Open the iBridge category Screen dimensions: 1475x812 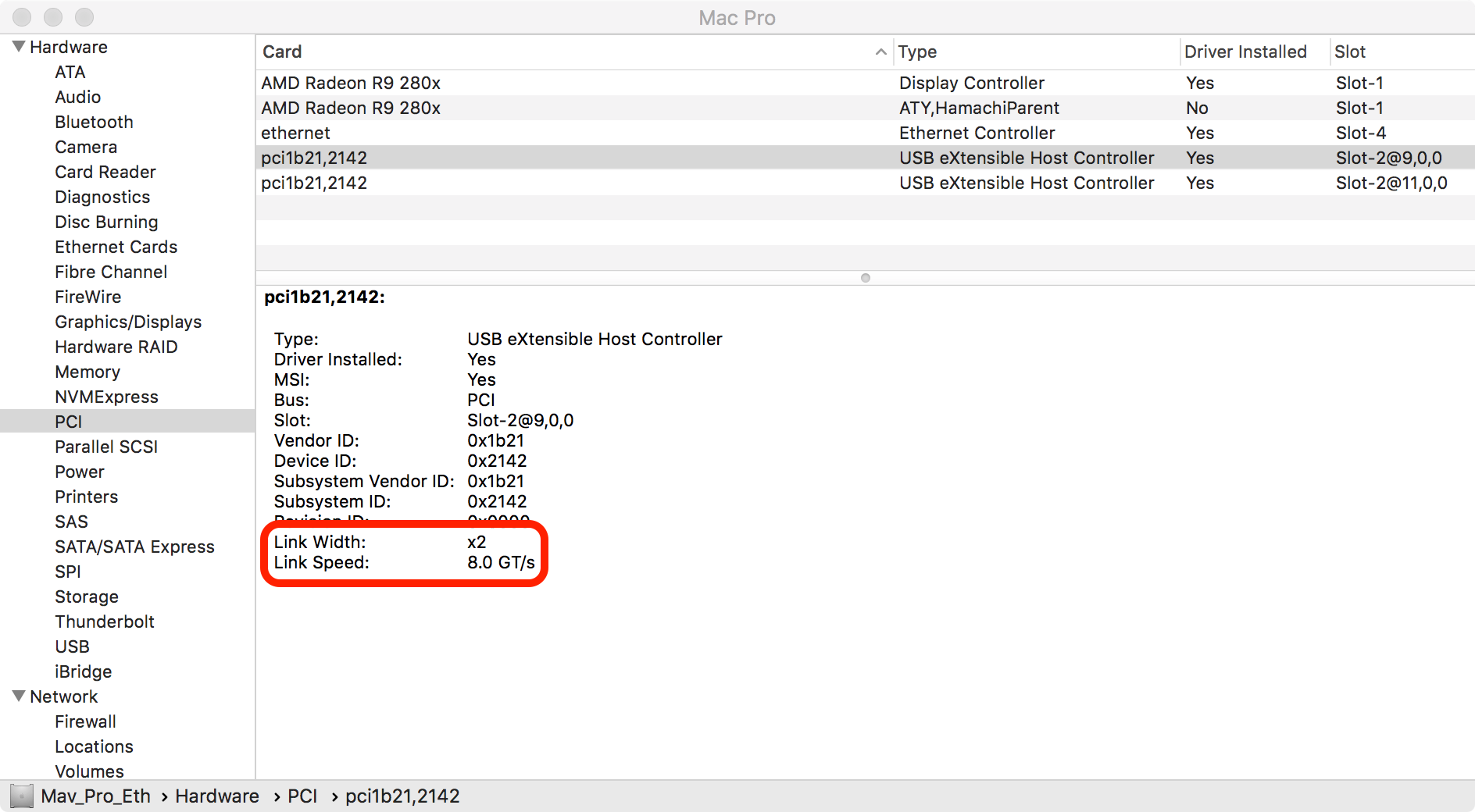point(83,671)
